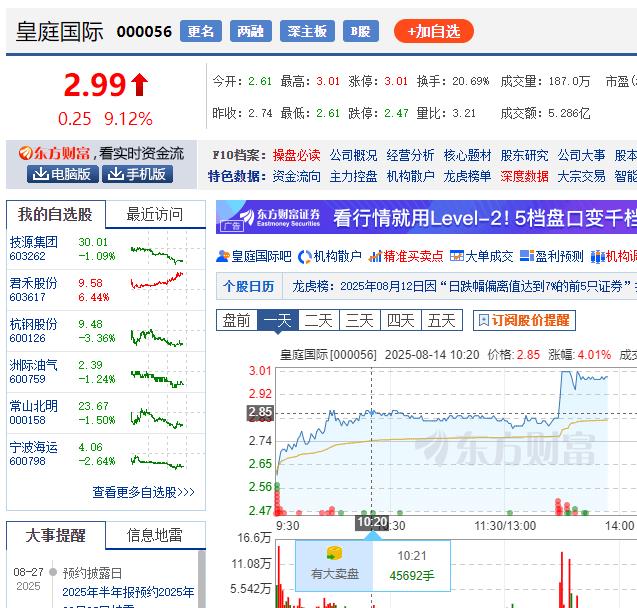The width and height of the screenshot is (637, 608).
Task: Open 深度数据 link
Action: point(524,176)
